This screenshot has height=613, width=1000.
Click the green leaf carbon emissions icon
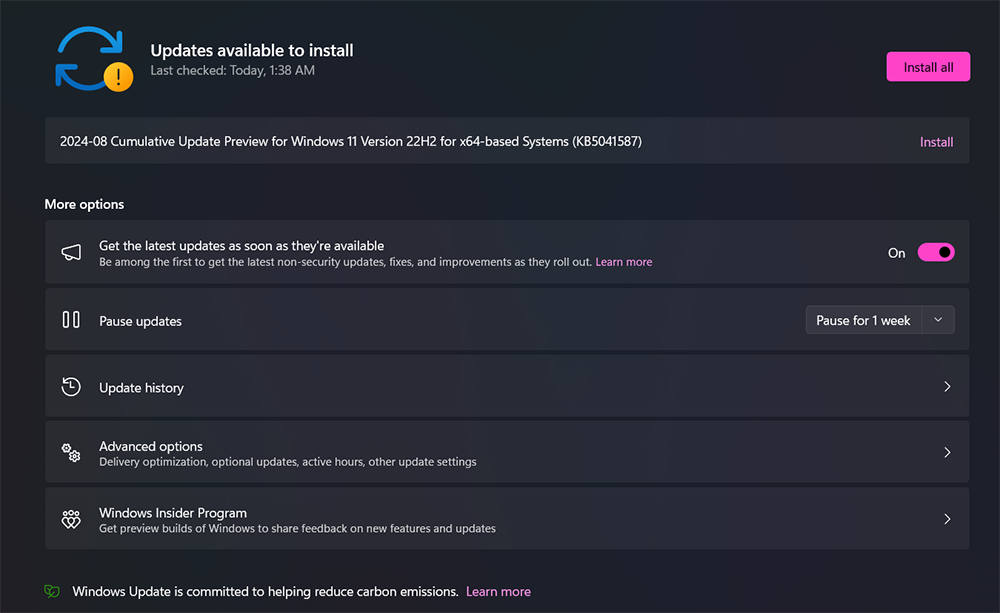point(52,591)
